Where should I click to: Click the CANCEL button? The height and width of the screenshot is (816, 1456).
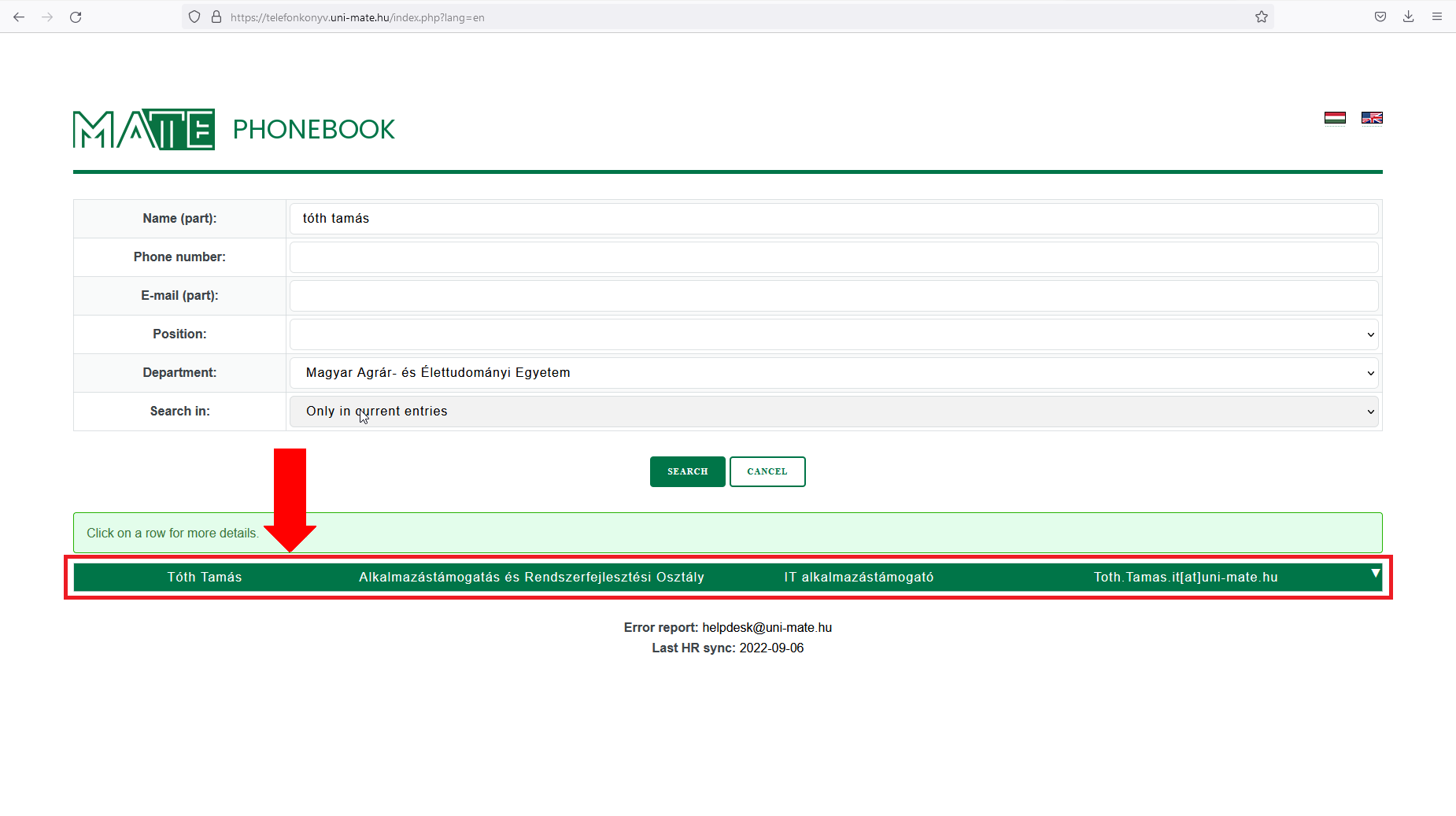click(767, 471)
